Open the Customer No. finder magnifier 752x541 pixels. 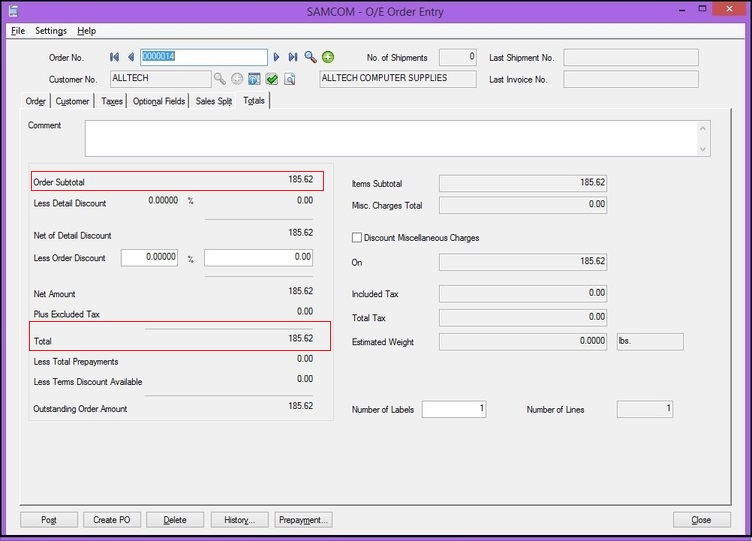click(x=220, y=79)
